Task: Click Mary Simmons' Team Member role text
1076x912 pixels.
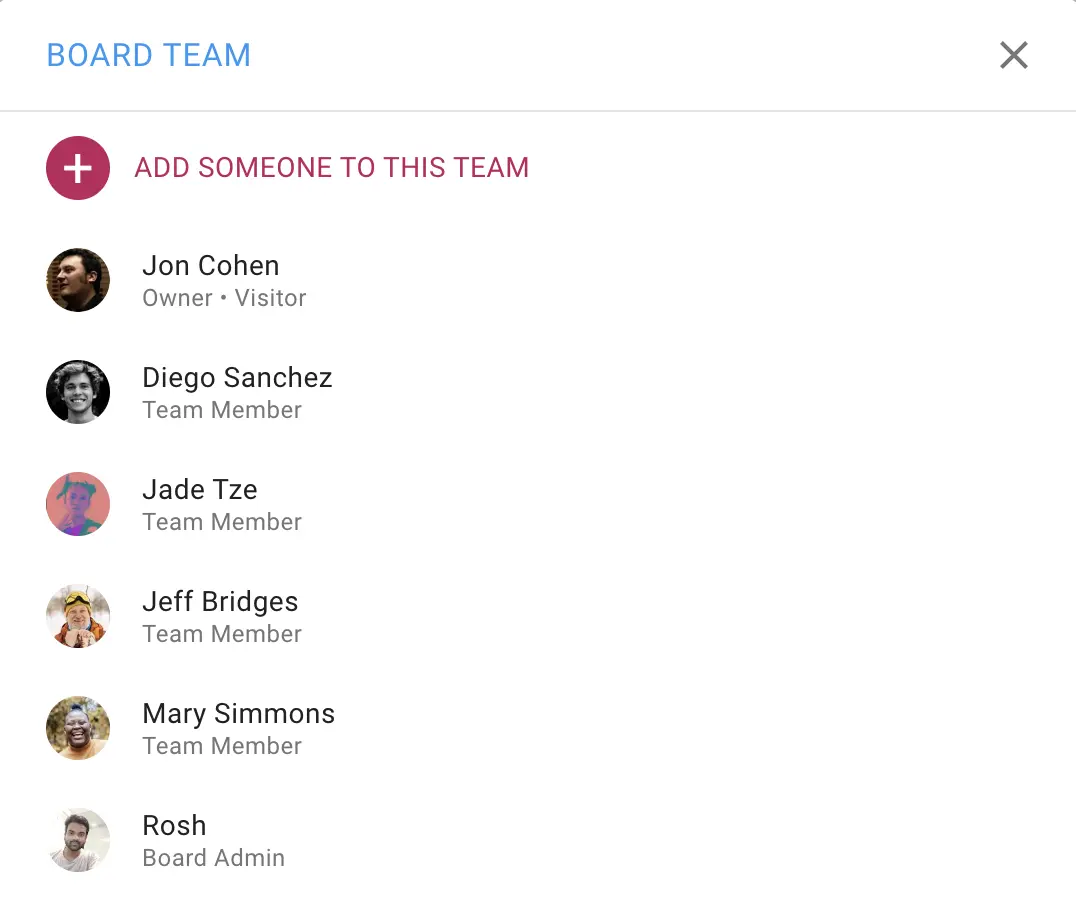Action: coord(222,746)
